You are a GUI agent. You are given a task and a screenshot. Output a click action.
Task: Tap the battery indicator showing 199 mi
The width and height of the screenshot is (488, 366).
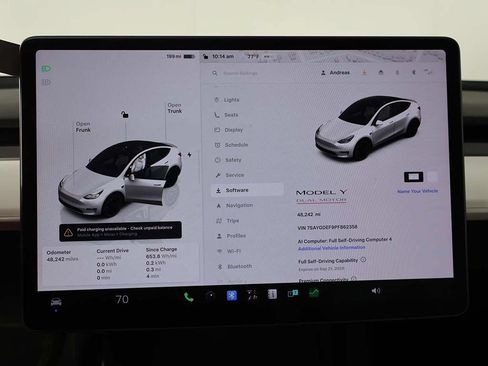point(180,57)
